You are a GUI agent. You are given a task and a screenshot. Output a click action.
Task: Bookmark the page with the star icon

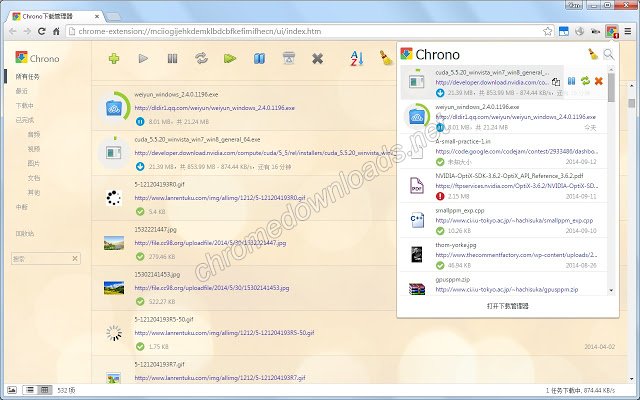click(x=547, y=31)
